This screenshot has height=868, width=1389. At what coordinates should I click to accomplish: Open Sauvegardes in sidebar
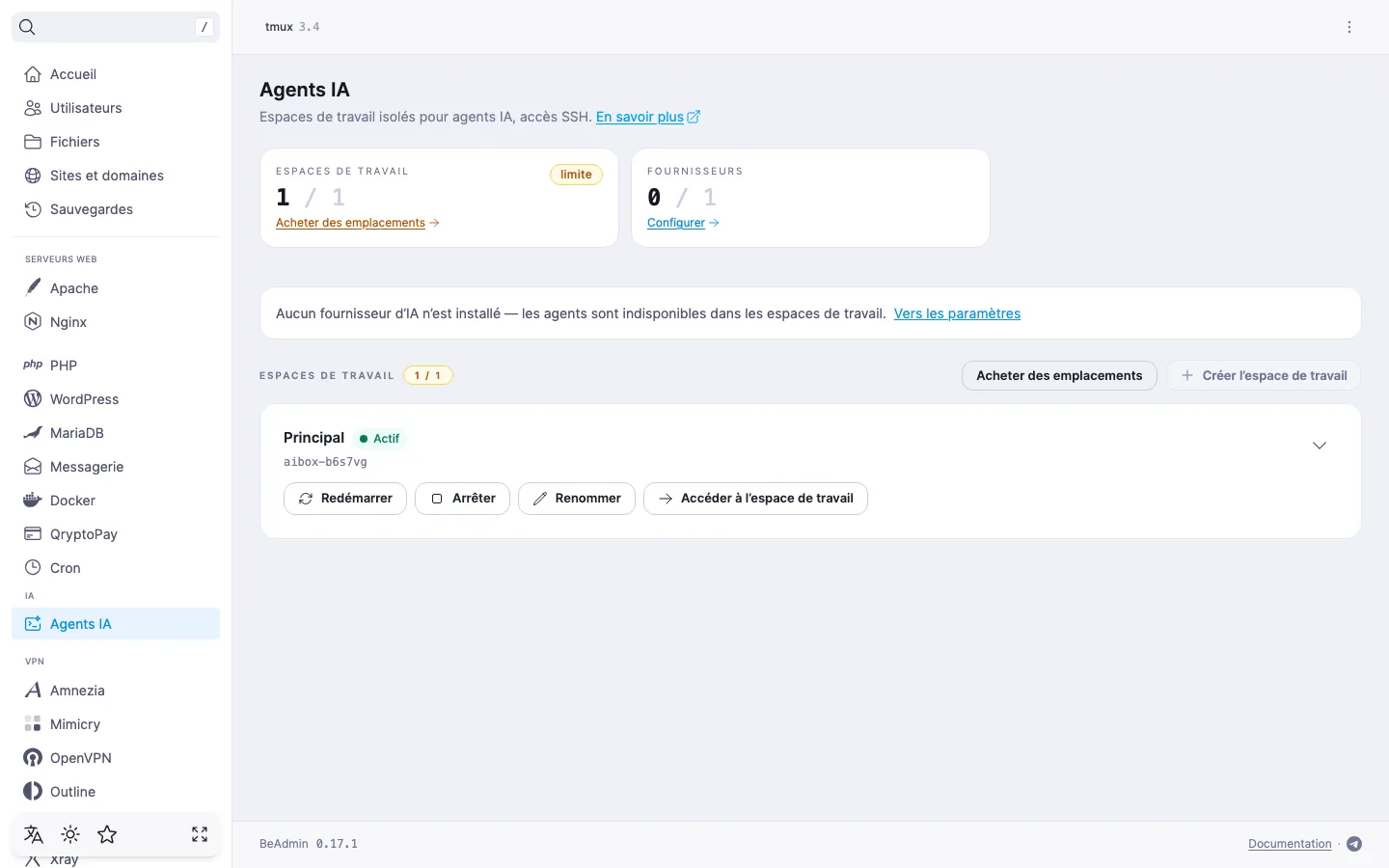point(116,209)
